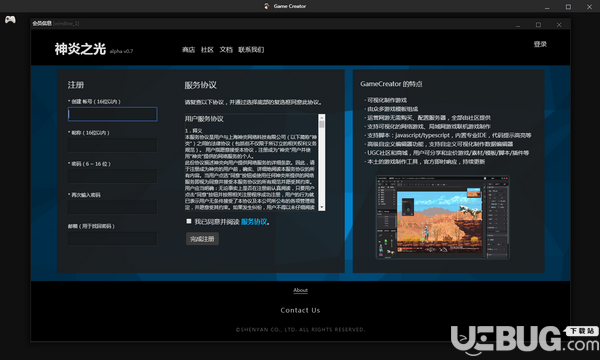Close the Game Creator main window
The height and width of the screenshot is (360, 600).
pos(589,7)
